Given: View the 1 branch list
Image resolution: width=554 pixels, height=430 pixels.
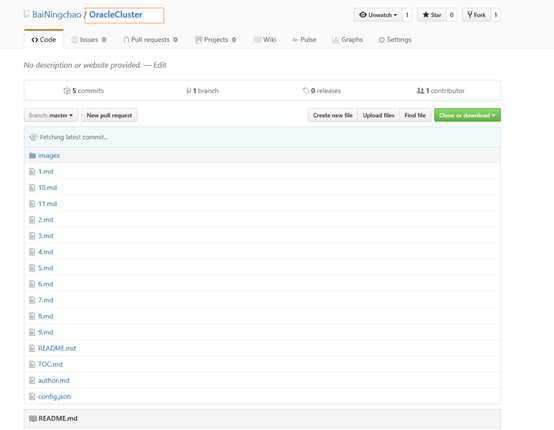Looking at the screenshot, I should (202, 91).
